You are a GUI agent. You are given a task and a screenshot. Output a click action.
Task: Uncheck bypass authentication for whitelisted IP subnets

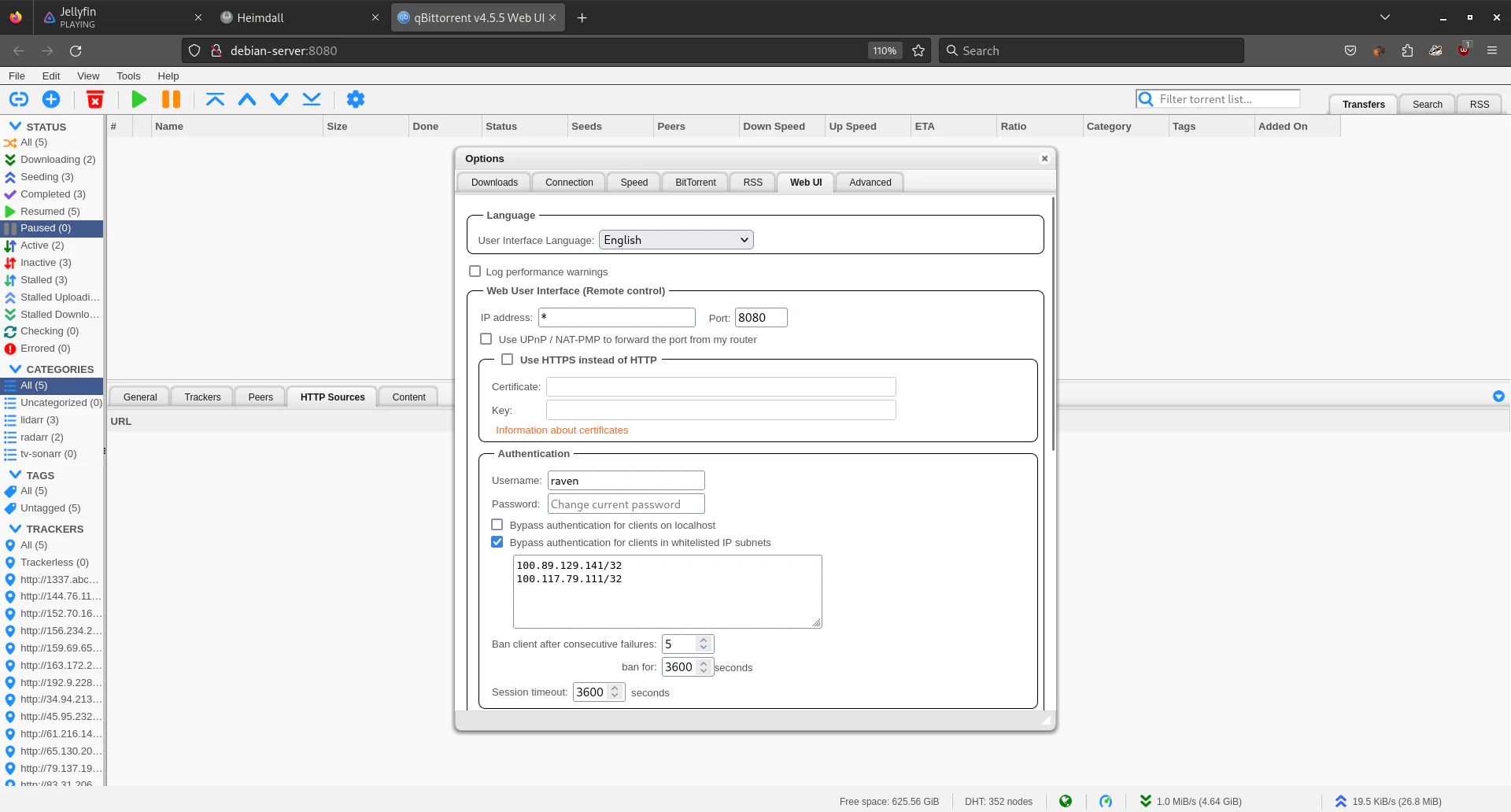click(x=497, y=542)
